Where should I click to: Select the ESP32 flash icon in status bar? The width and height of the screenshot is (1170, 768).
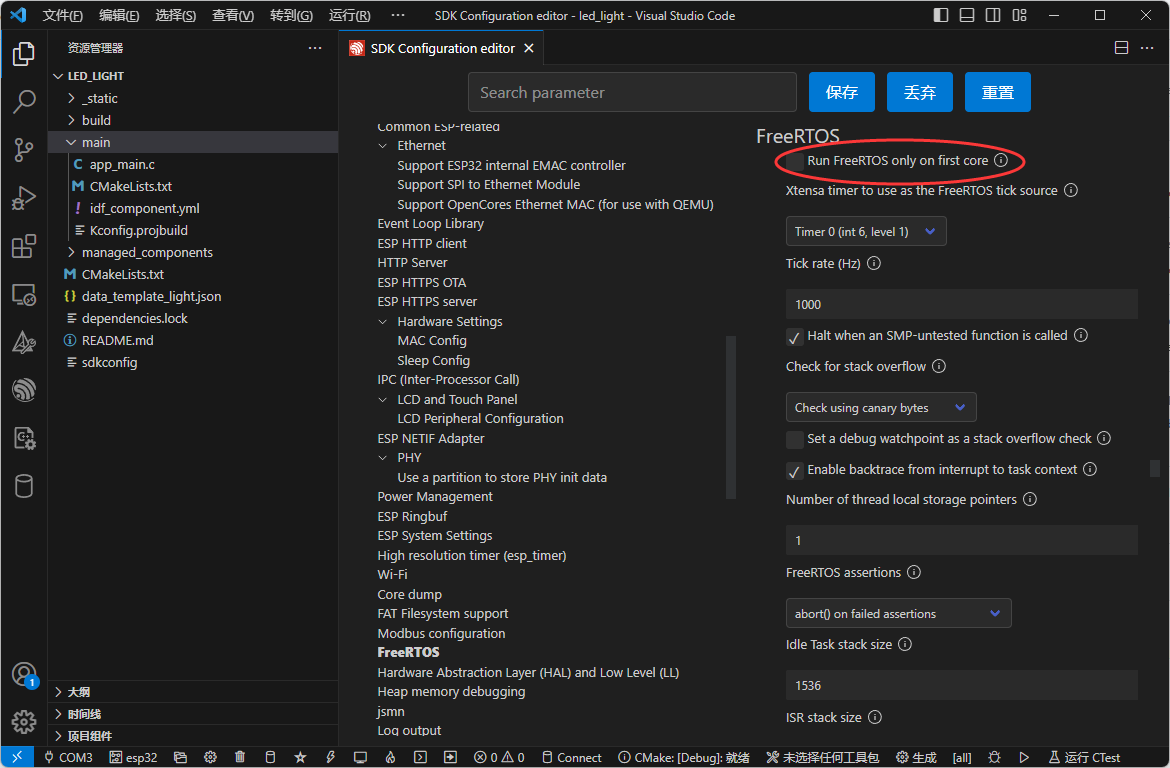point(330,757)
